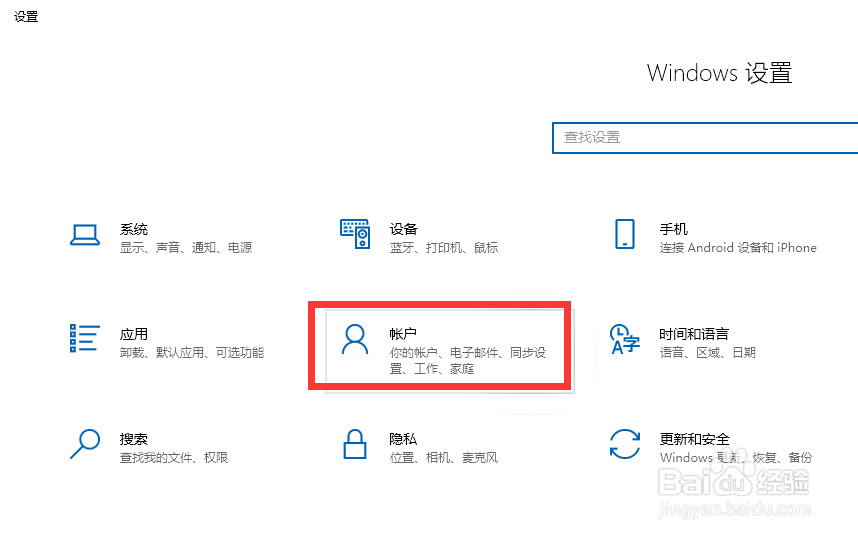The width and height of the screenshot is (858, 538).
Task: Click the Apps list icon
Action: point(85,338)
